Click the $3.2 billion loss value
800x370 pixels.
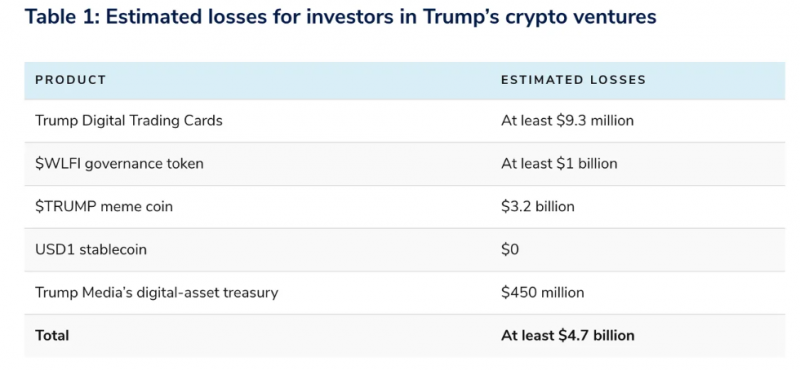click(x=538, y=206)
